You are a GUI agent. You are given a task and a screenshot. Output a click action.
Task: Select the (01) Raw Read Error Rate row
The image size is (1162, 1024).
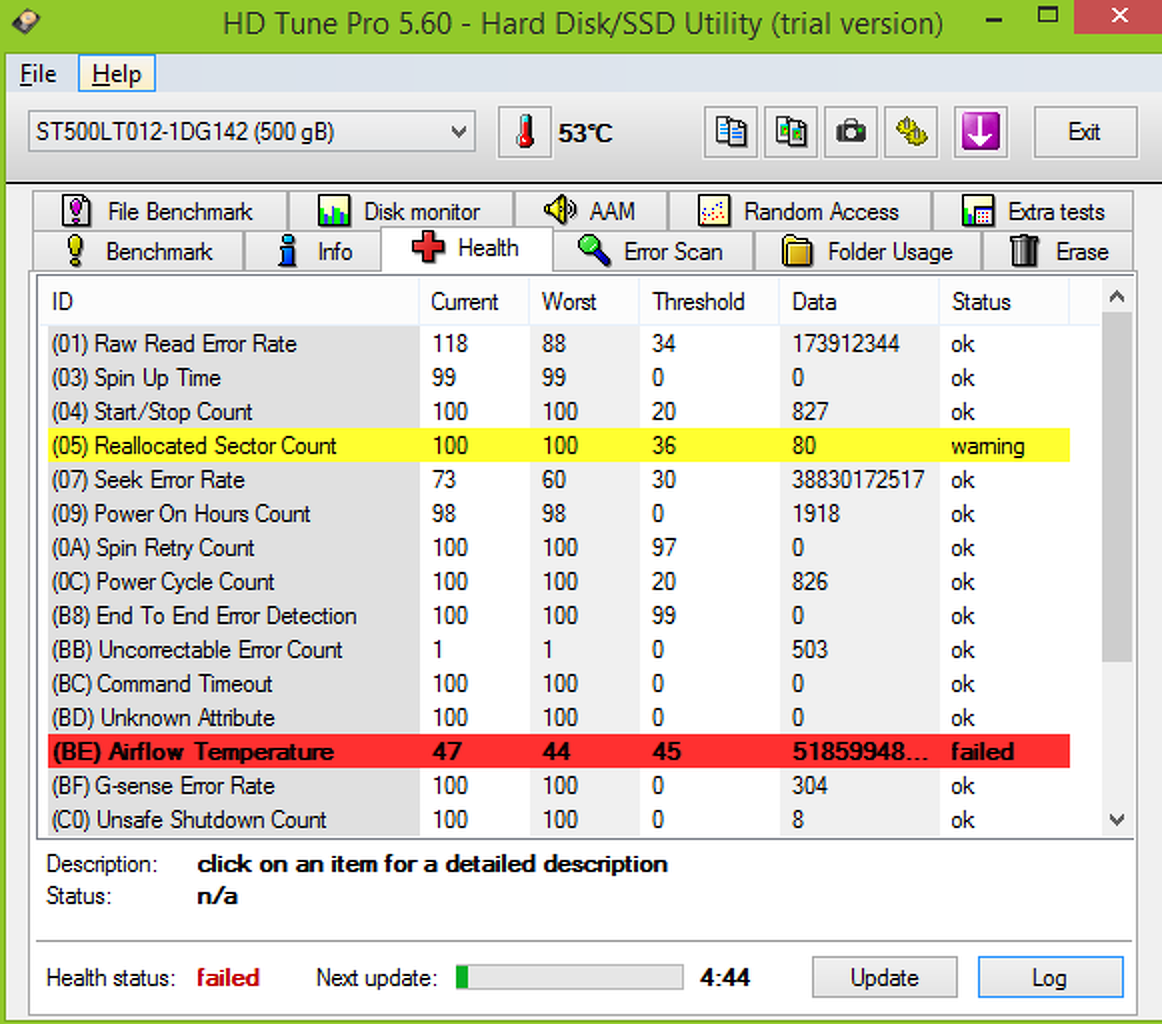coord(559,344)
